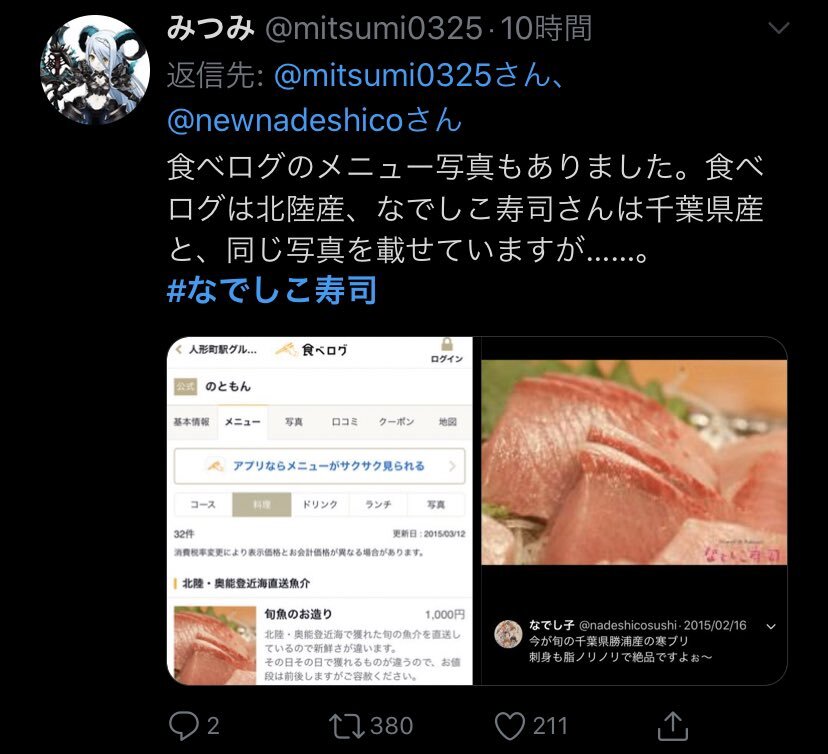Switch to the メニュー tab

tap(242, 421)
